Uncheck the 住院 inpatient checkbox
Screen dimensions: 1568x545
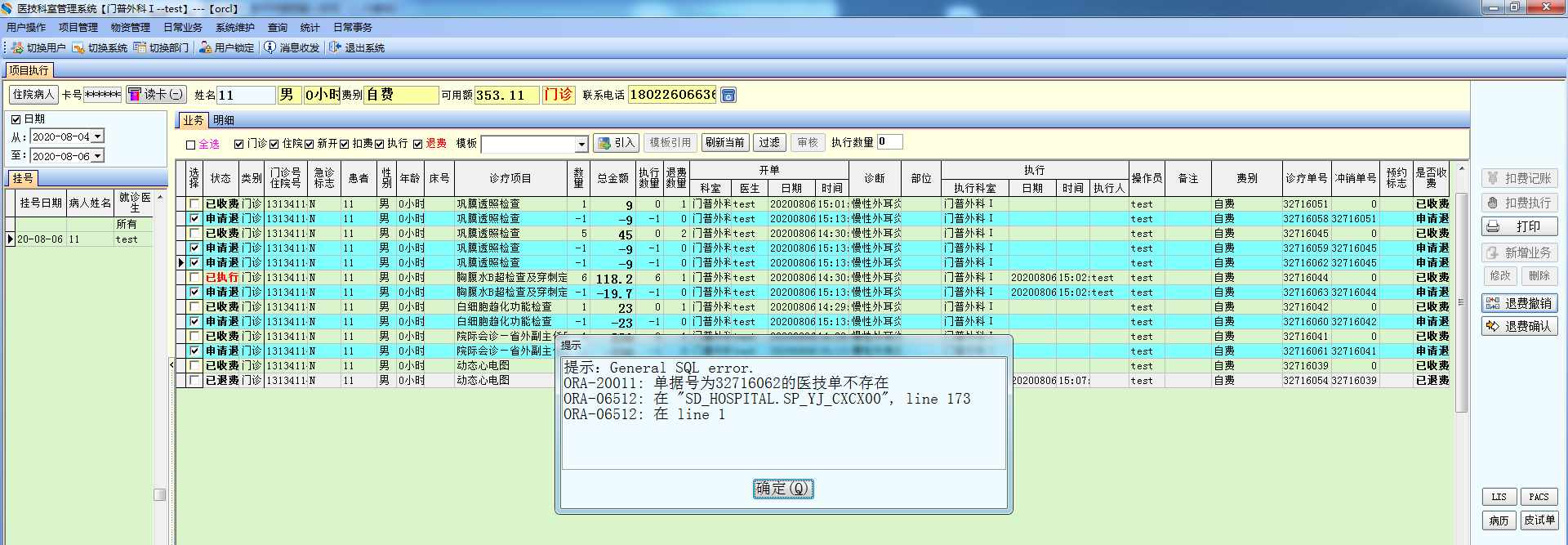[x=274, y=144]
